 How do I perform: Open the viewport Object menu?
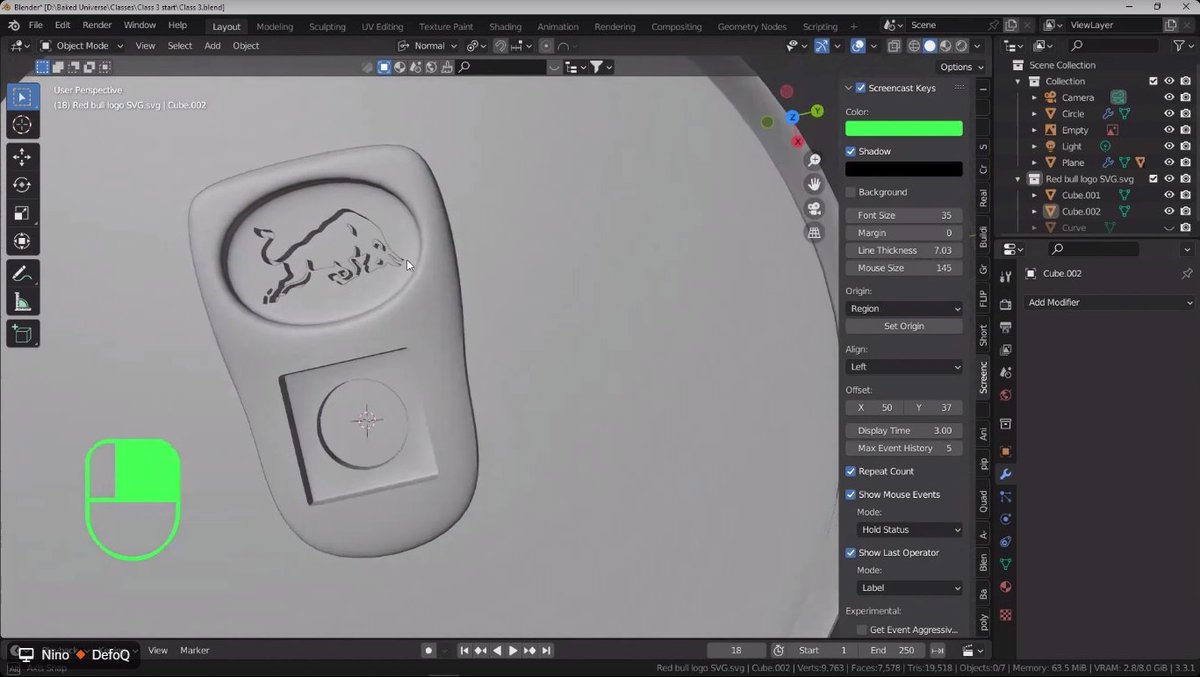(246, 46)
